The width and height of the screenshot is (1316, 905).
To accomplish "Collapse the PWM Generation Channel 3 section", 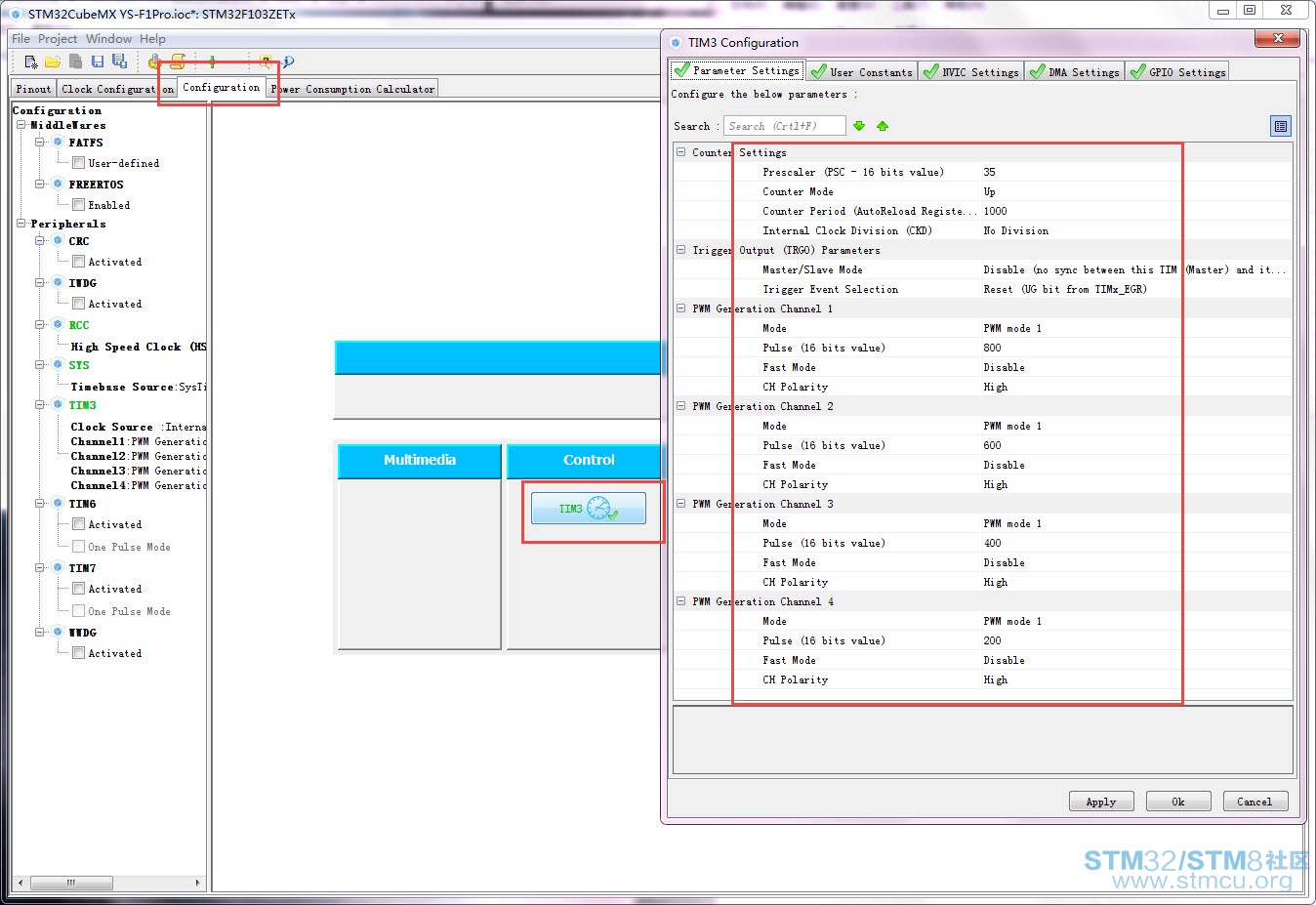I will click(x=681, y=504).
